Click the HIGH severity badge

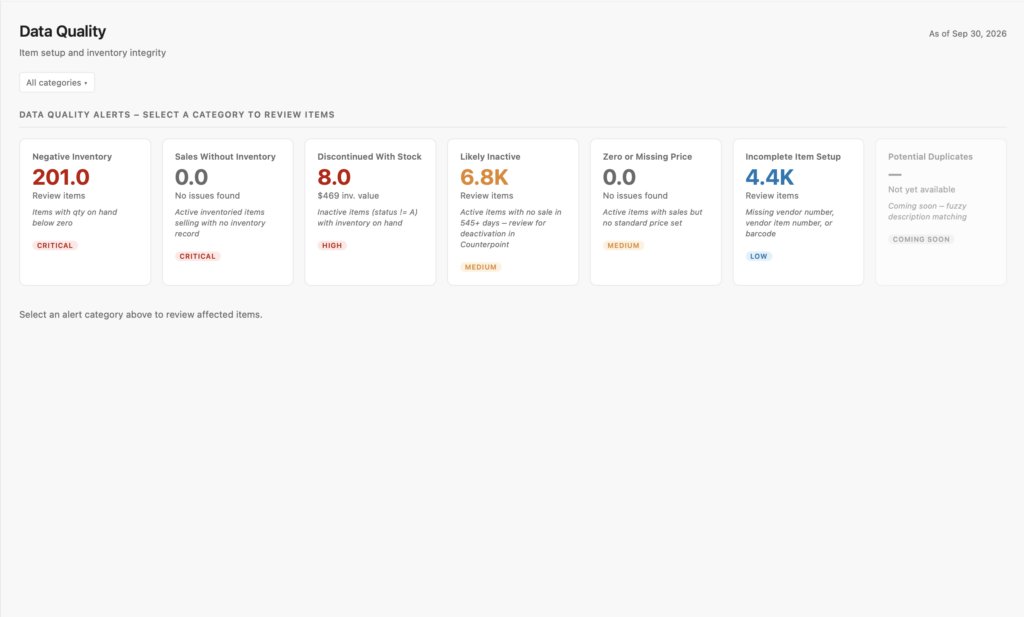pyautogui.click(x=332, y=245)
